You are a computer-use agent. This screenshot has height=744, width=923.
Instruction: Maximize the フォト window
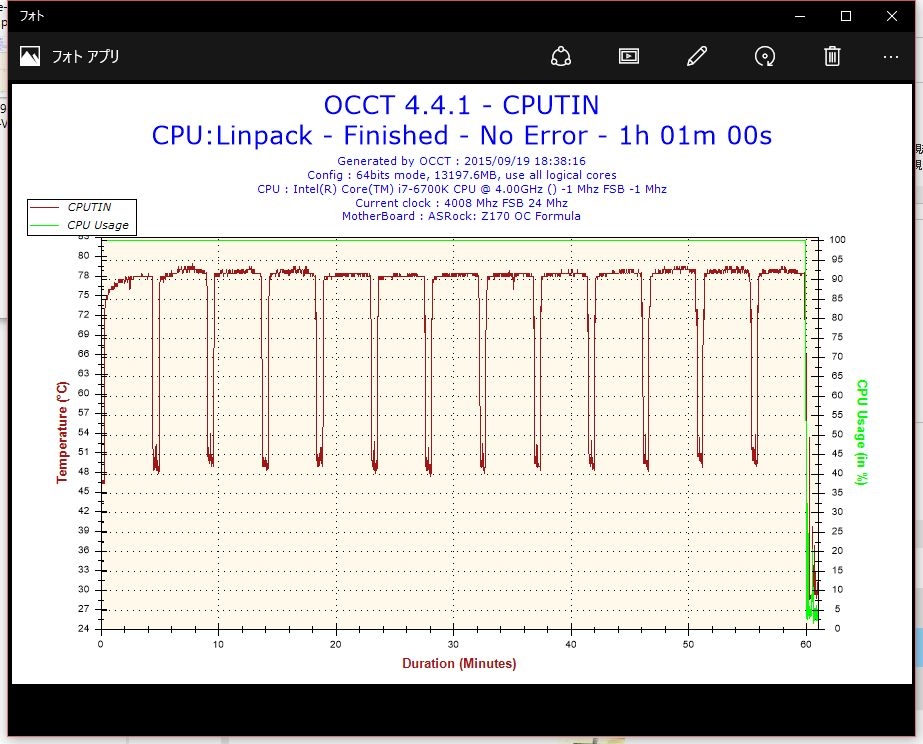pos(846,16)
